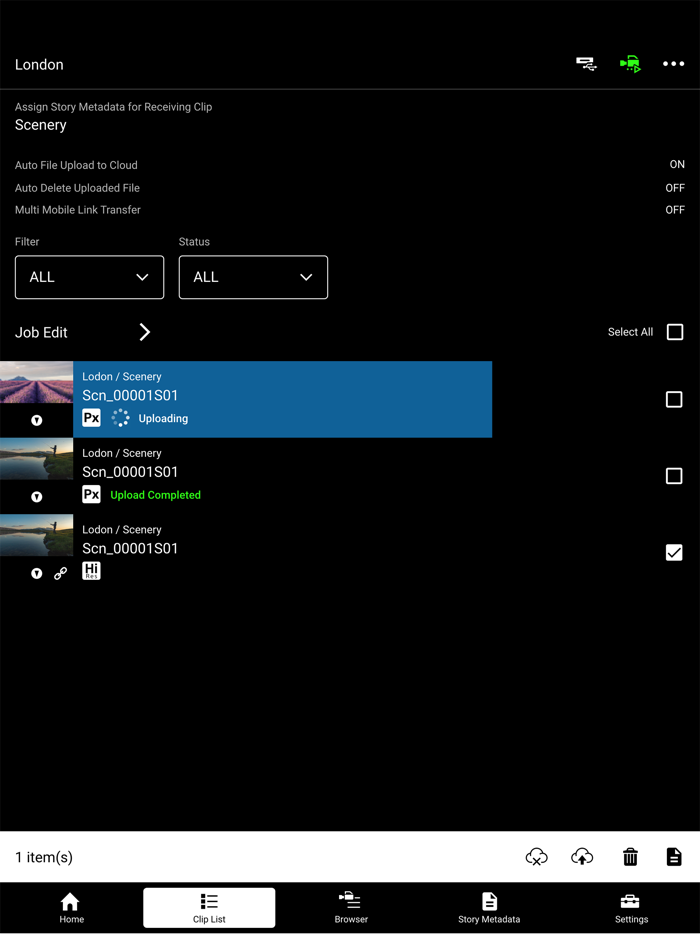Check the Select All checkbox
Image resolution: width=700 pixels, height=934 pixels.
tap(674, 332)
